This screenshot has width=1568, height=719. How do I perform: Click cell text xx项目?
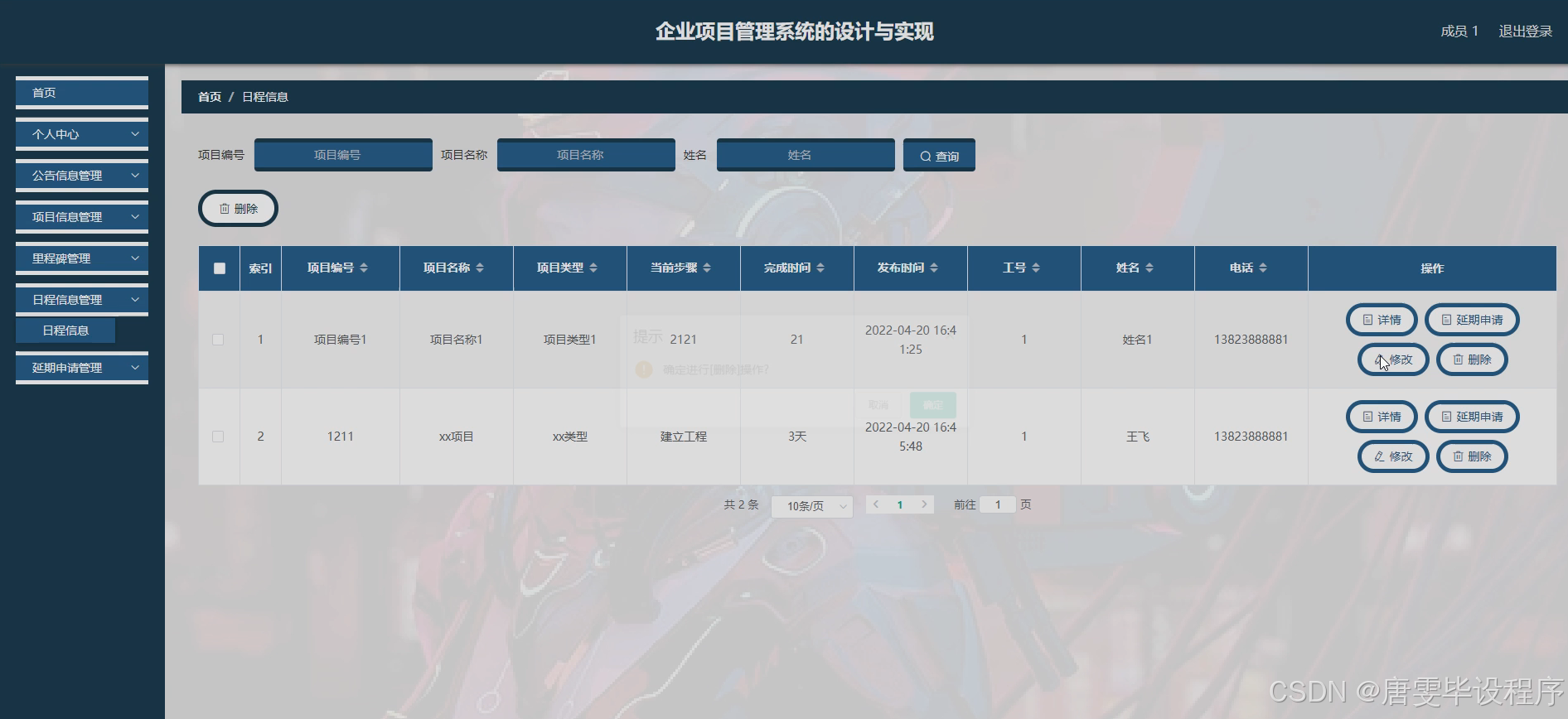tap(457, 437)
